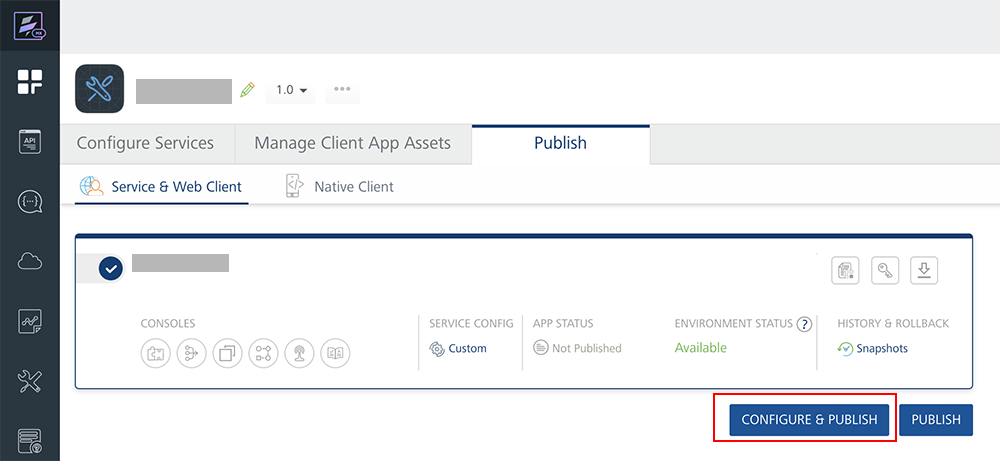Open the clipboard report icon in card
This screenshot has height=461, width=1000.
(x=846, y=270)
